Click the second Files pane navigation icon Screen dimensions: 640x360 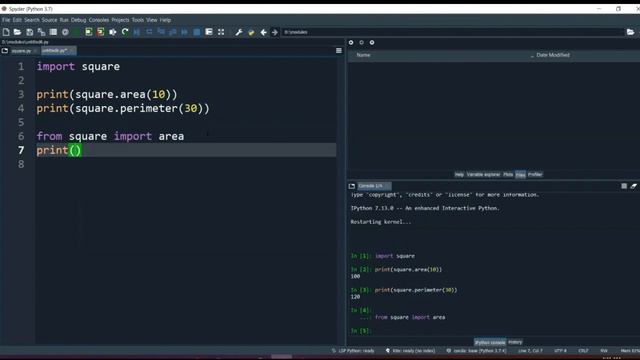click(x=361, y=42)
